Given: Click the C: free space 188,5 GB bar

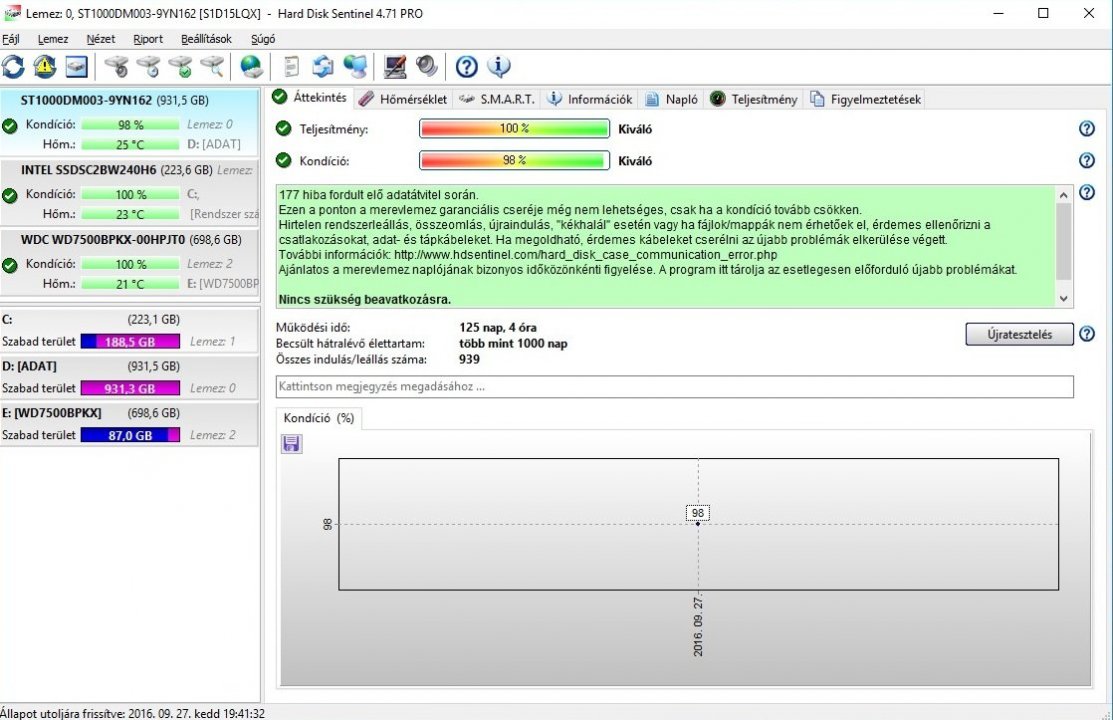Looking at the screenshot, I should coord(130,342).
